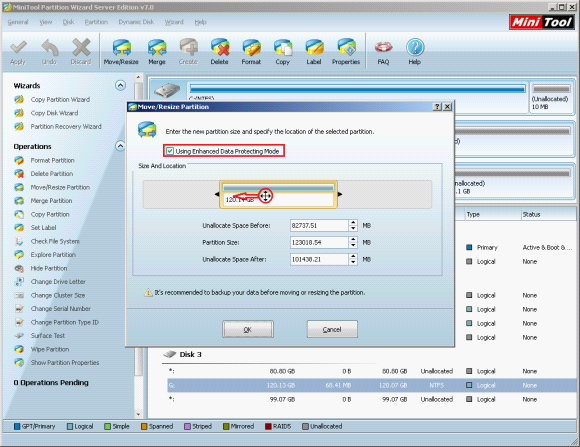The height and width of the screenshot is (447, 580).
Task: Open the Wizard menu
Action: tap(174, 22)
